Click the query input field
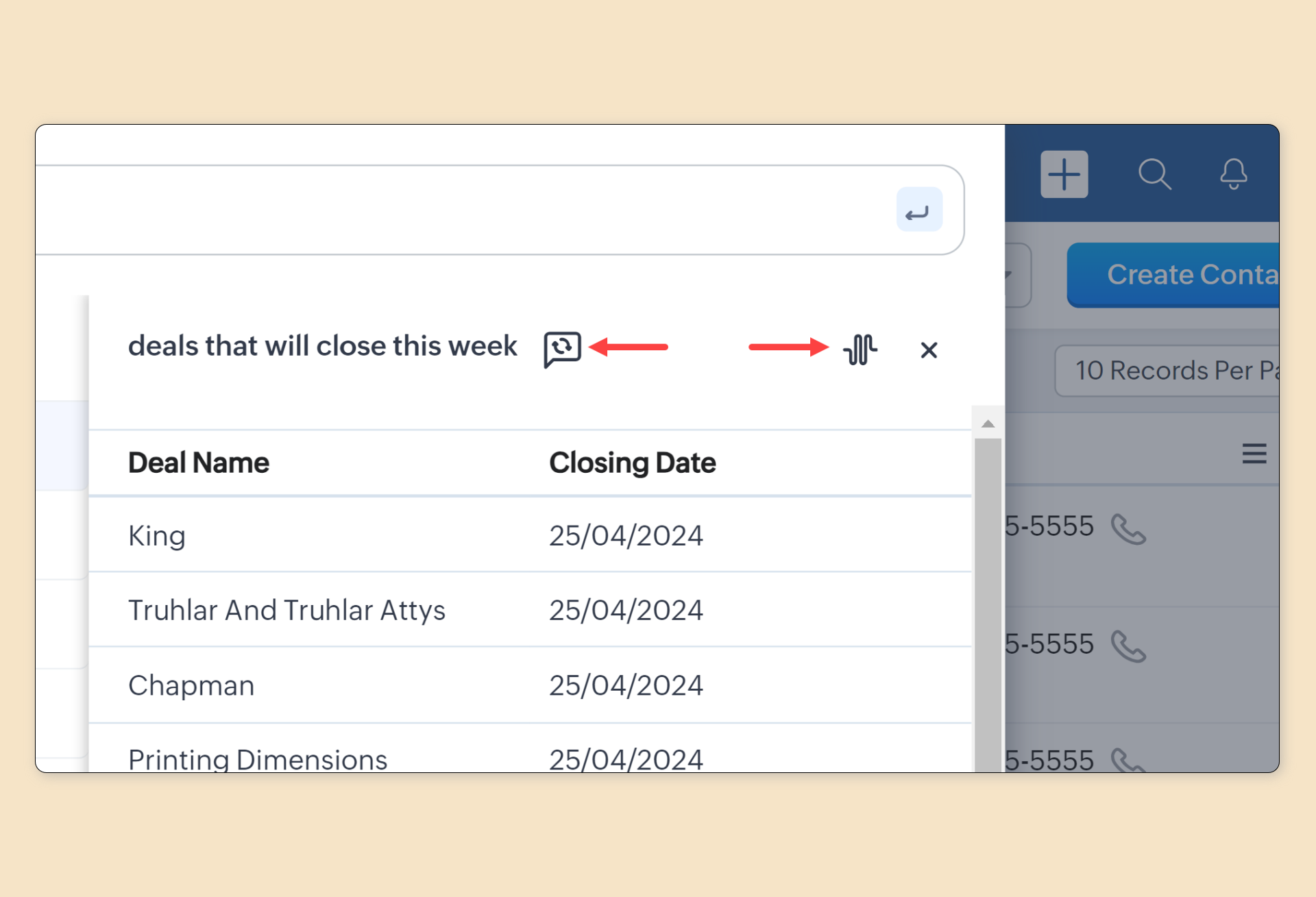This screenshot has height=897, width=1316. coord(466,210)
